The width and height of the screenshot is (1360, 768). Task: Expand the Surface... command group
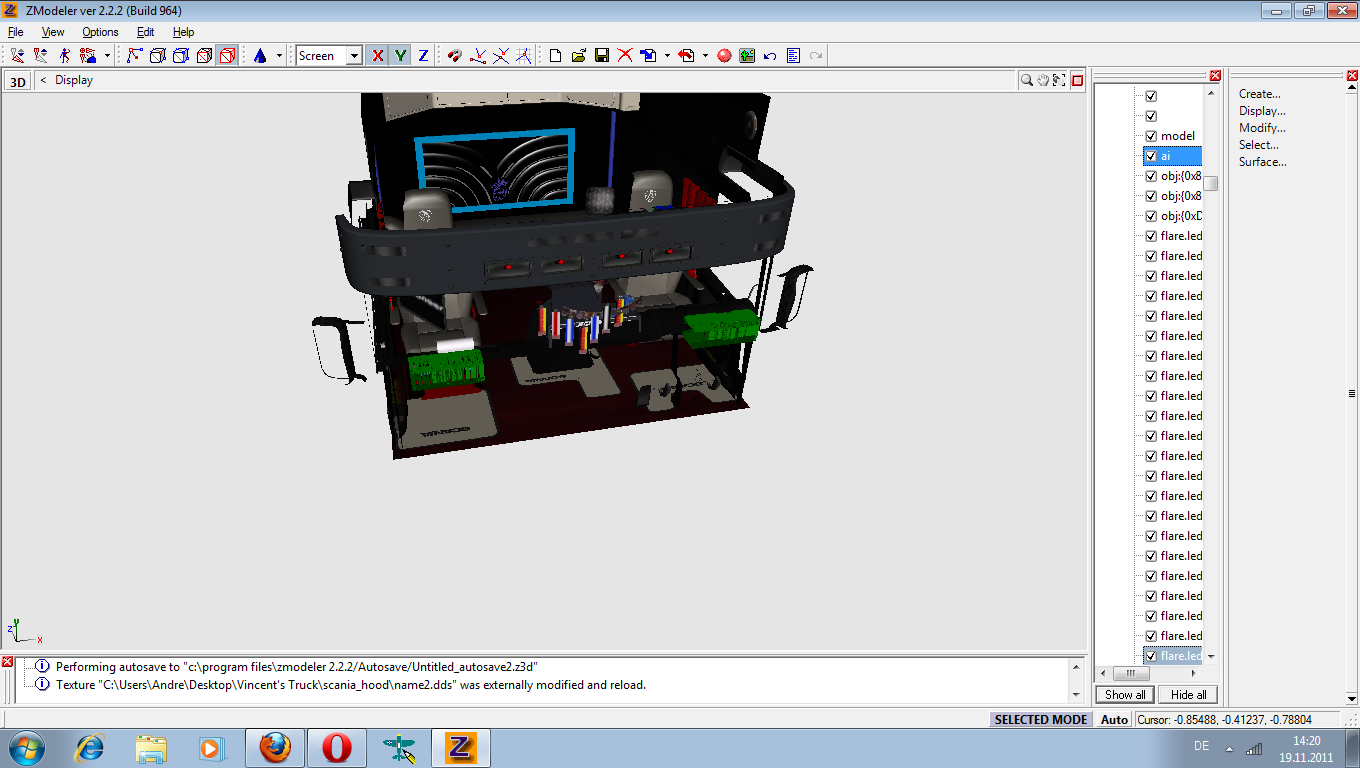tap(1263, 162)
